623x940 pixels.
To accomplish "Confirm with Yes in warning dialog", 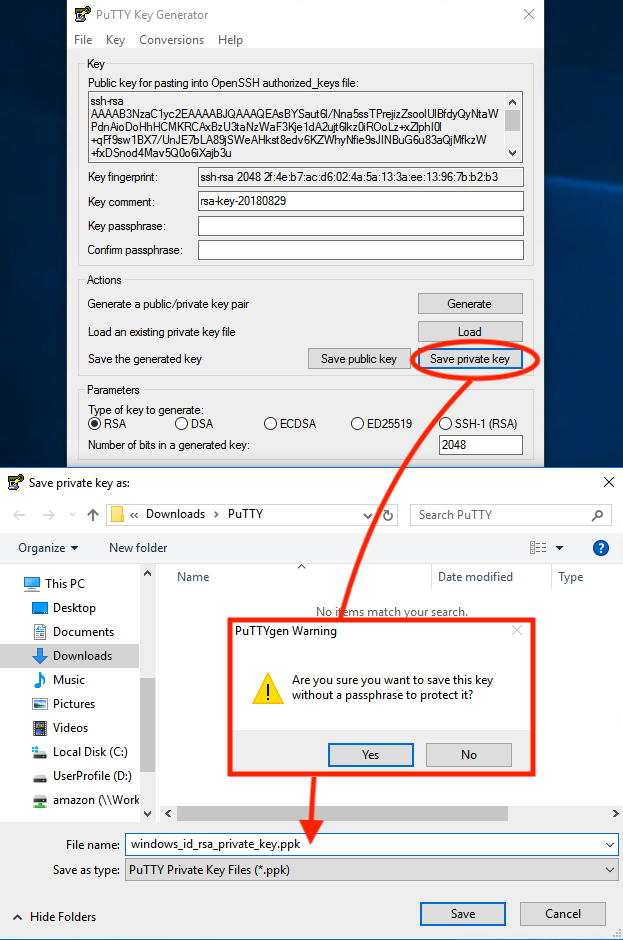I will [x=371, y=754].
